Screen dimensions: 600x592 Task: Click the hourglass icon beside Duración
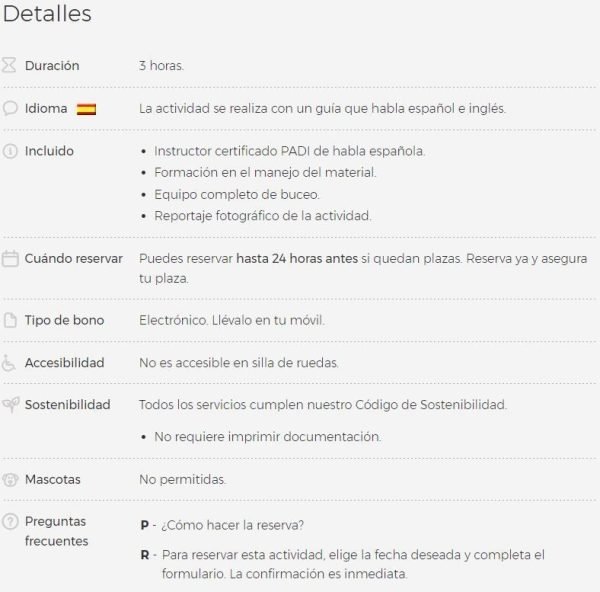[x=9, y=65]
